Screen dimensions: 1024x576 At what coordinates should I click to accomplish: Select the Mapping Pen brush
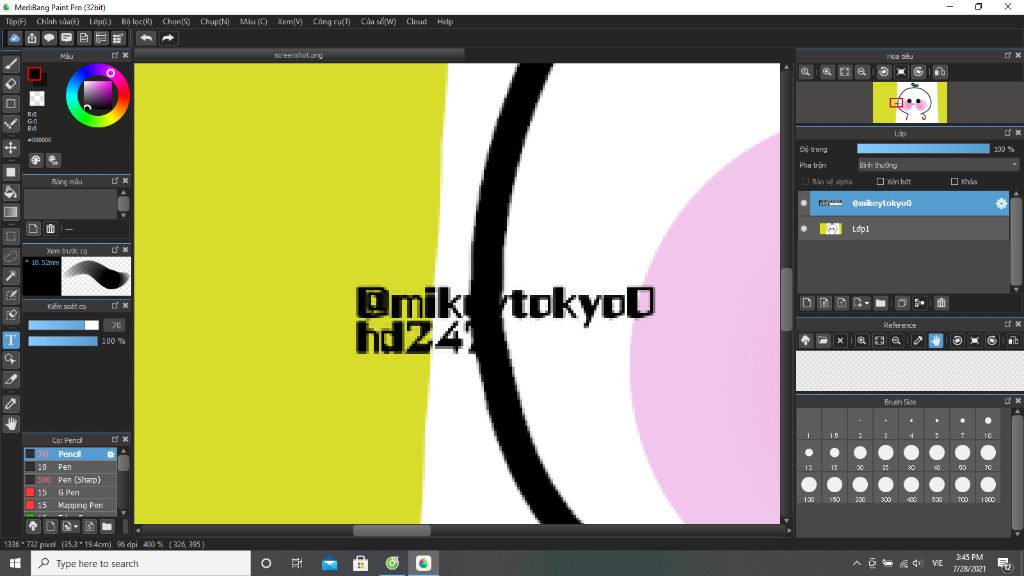(71, 505)
